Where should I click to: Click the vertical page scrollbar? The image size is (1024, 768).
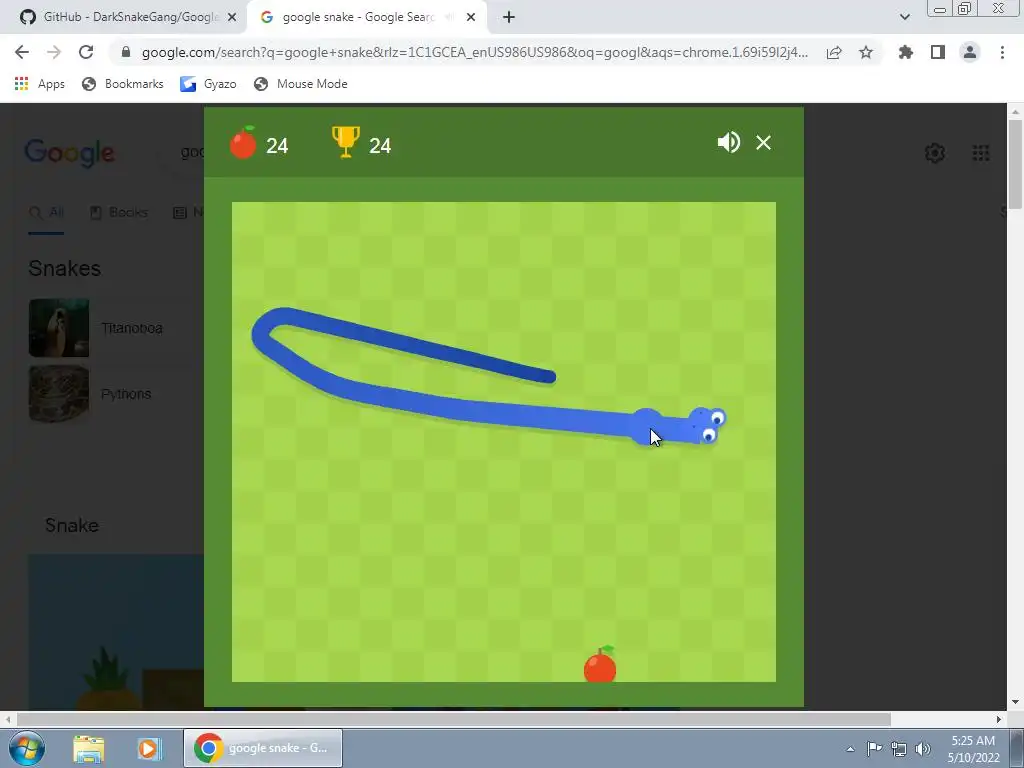[1016, 165]
